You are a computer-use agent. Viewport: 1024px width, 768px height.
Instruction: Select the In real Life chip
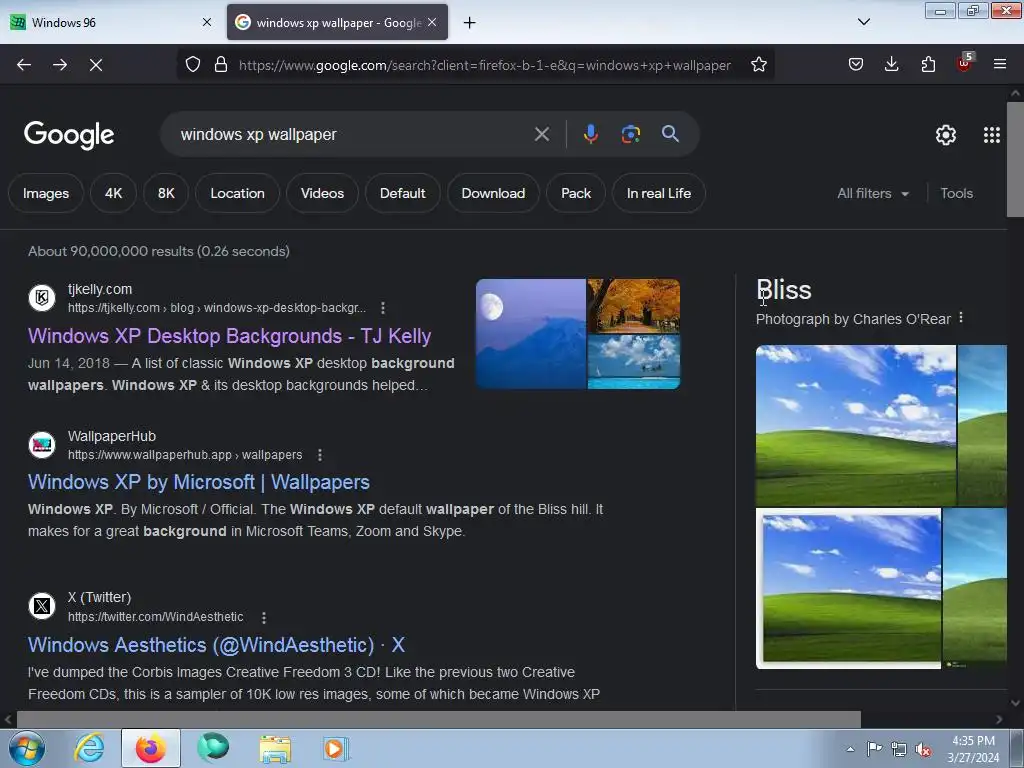click(x=659, y=193)
